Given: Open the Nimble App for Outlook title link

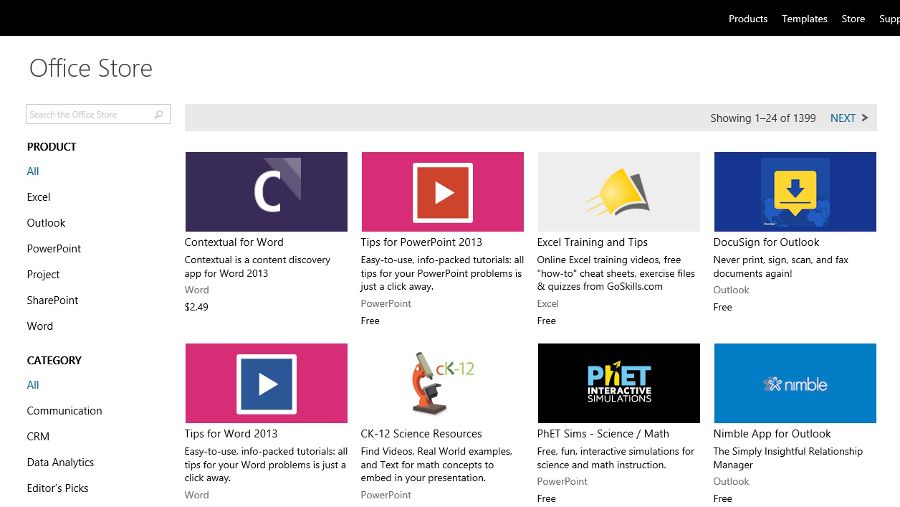Looking at the screenshot, I should coord(771,434).
